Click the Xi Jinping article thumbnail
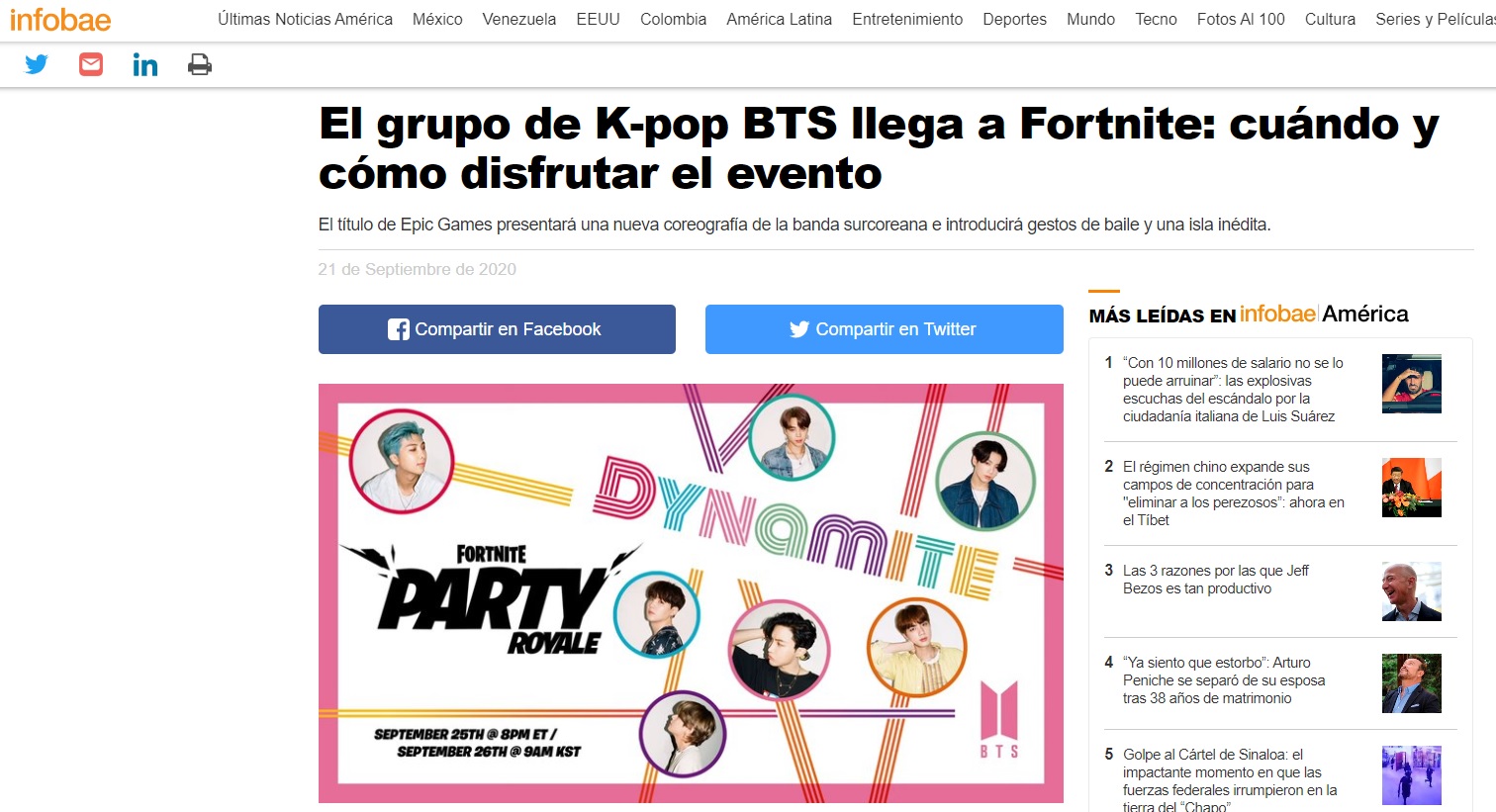The width and height of the screenshot is (1496, 812). [x=1412, y=488]
